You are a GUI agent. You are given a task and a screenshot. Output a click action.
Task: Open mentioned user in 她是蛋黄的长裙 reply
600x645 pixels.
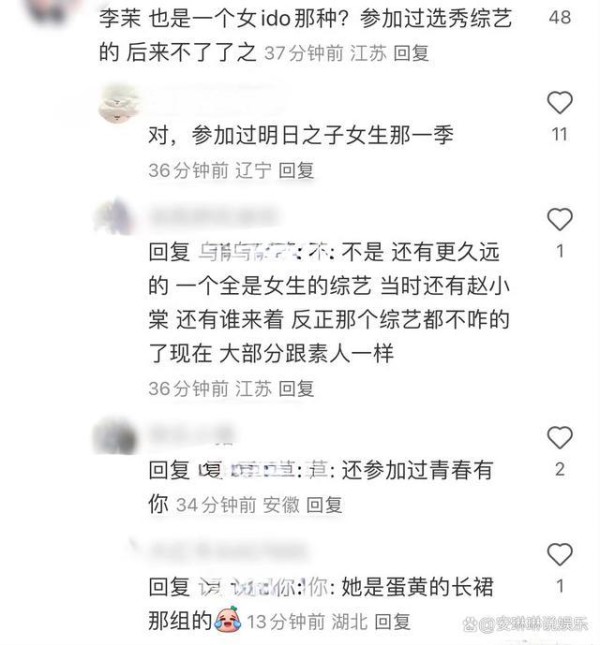(263, 587)
